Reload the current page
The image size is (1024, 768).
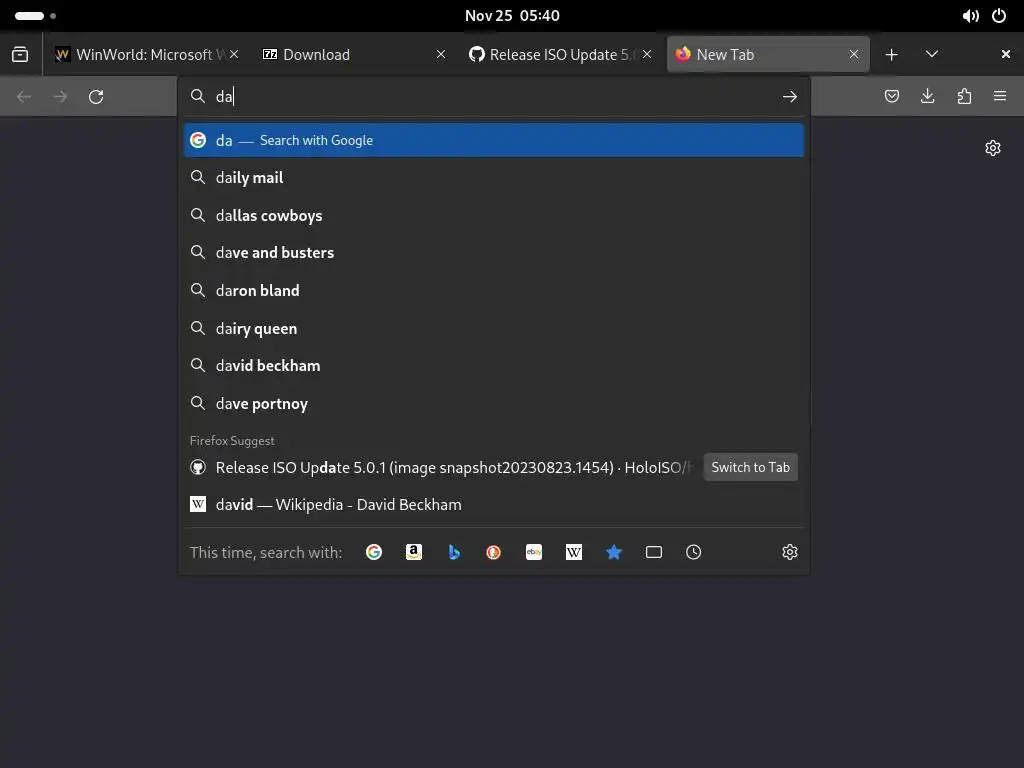96,97
